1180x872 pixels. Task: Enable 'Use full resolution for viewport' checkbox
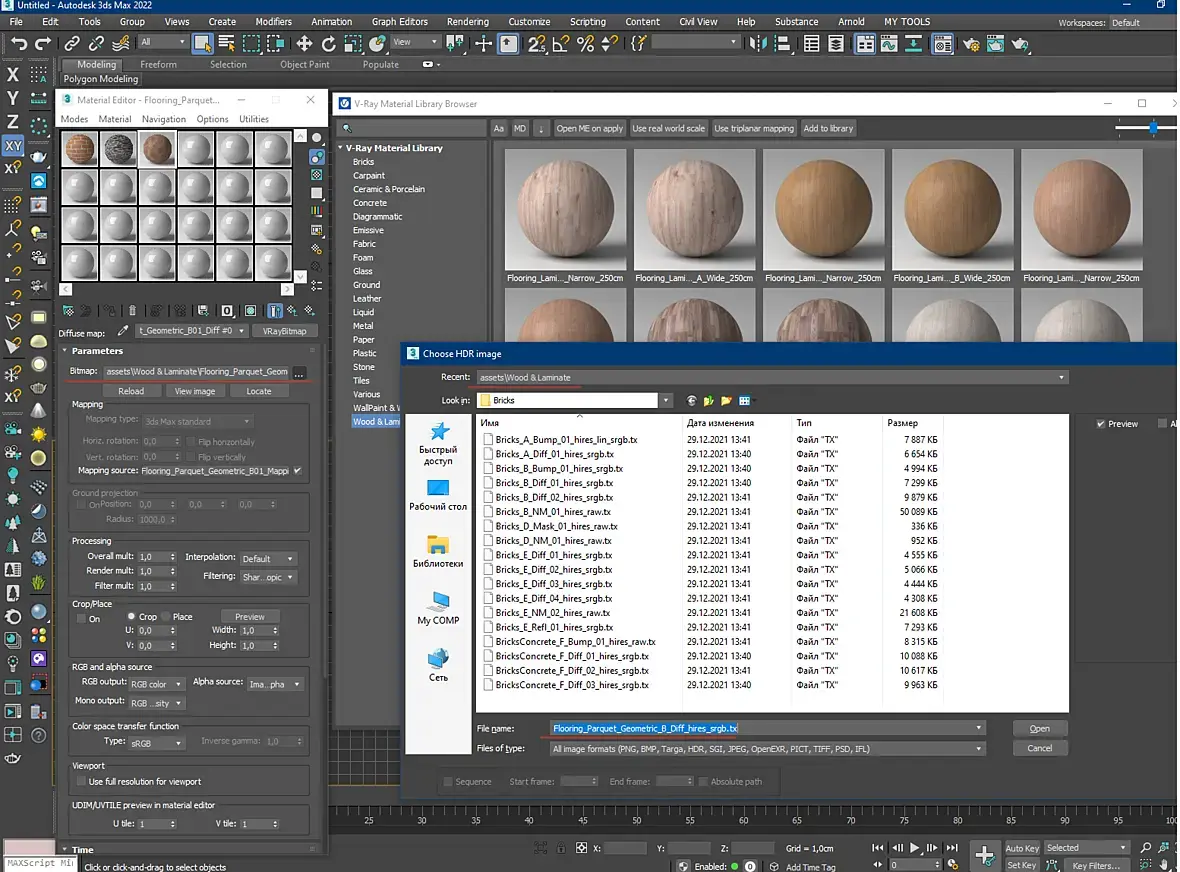pos(81,781)
